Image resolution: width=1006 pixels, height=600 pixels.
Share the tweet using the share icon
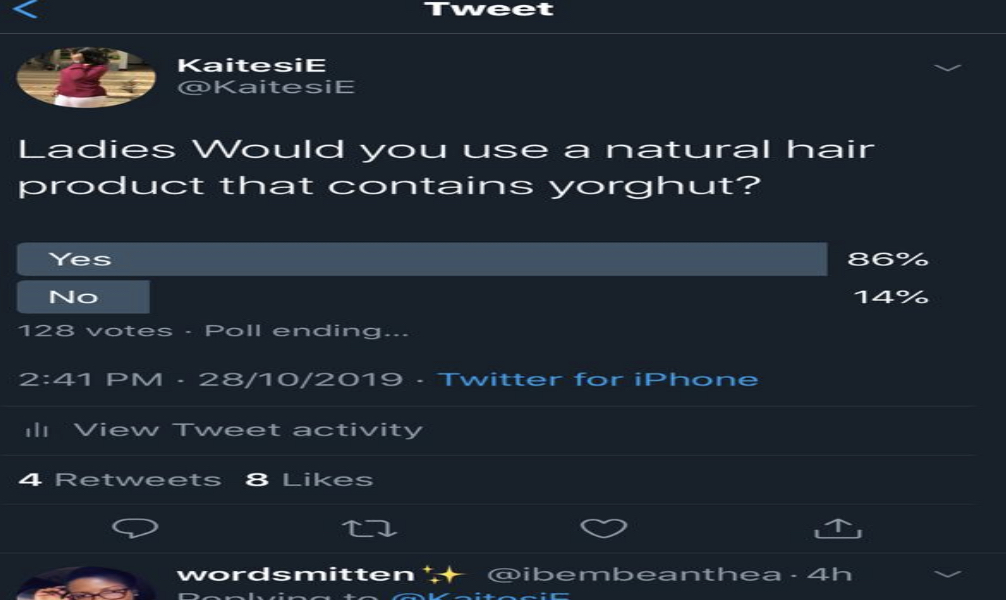coord(838,528)
